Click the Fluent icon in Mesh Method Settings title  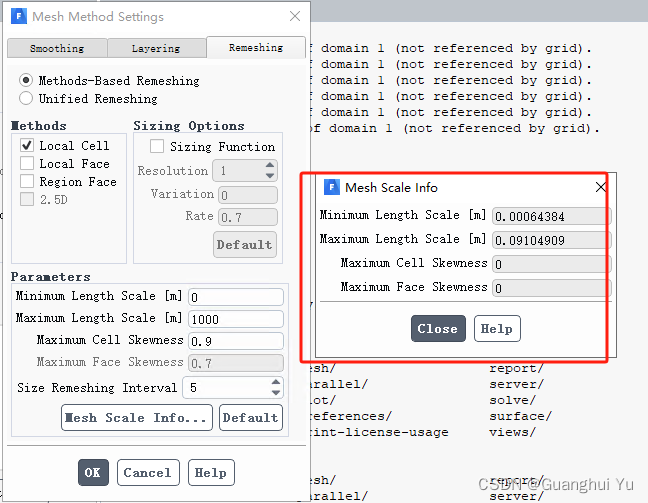coord(19,17)
